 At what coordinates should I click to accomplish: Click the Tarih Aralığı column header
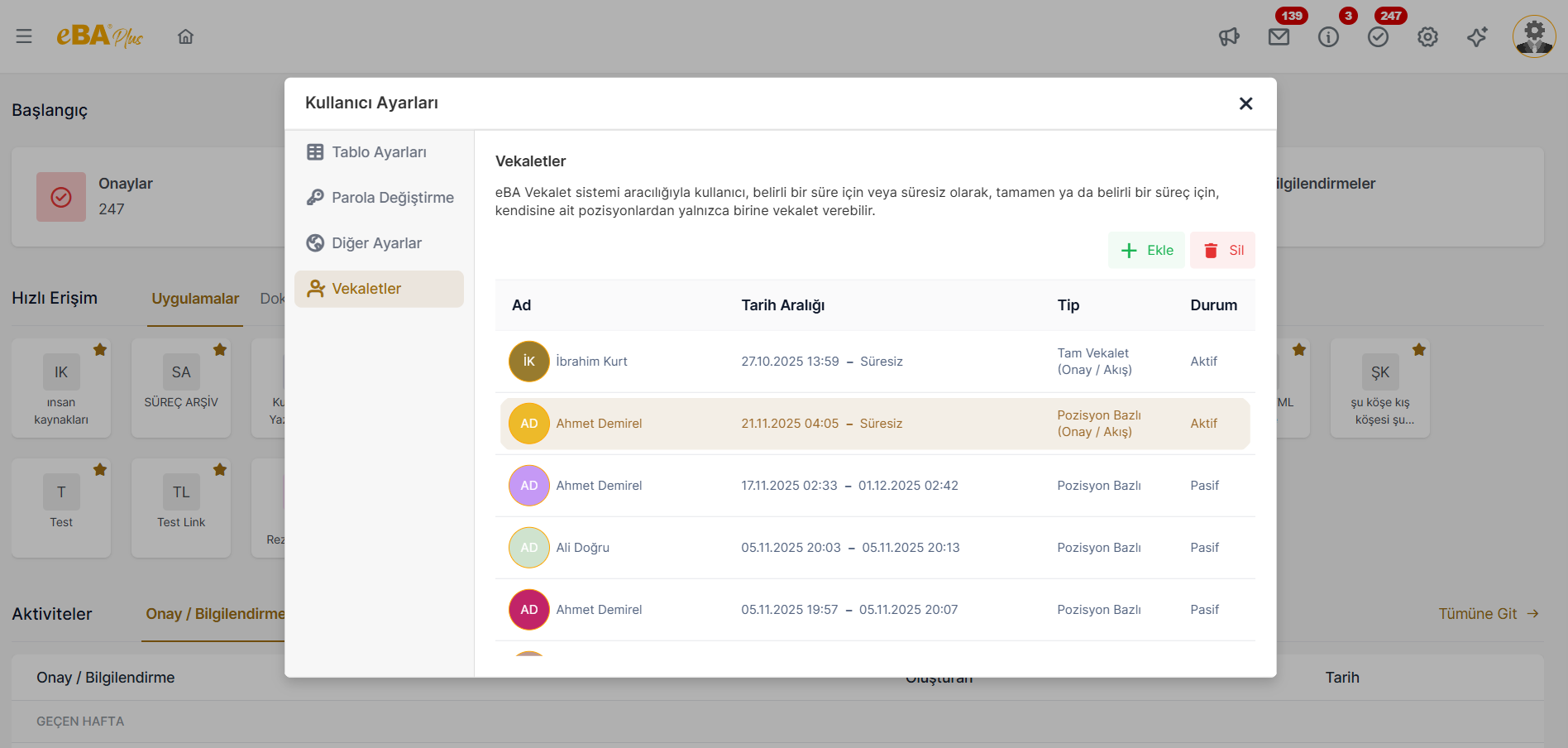782,305
